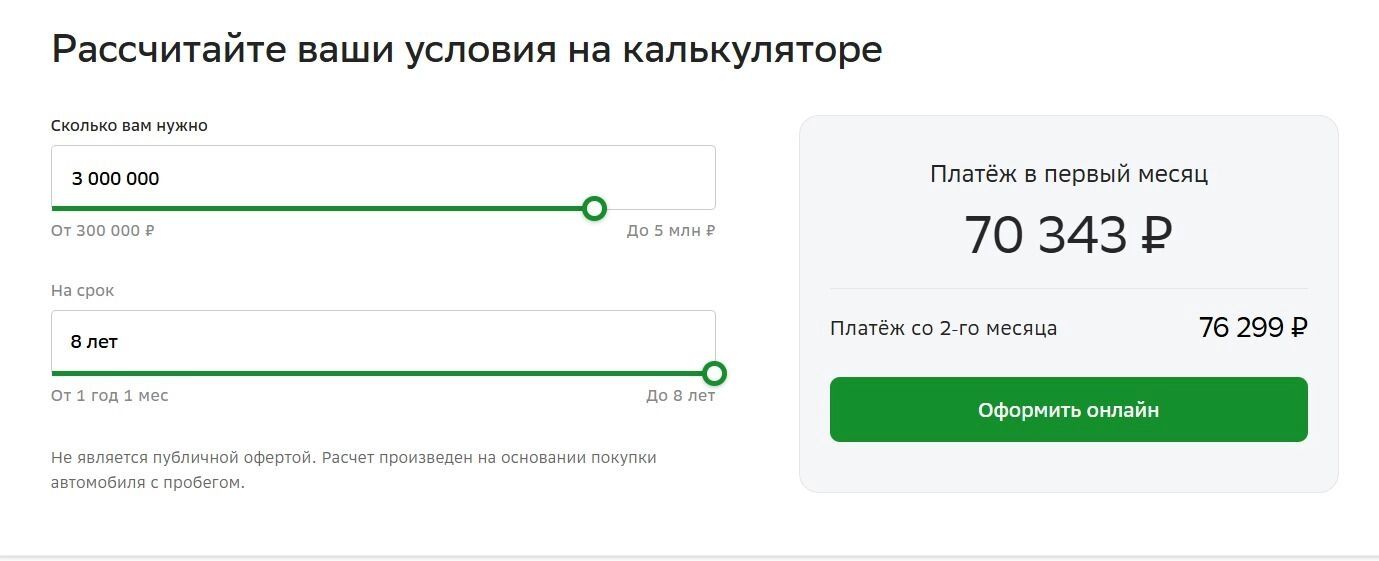
Task: Click the loan term field showing 8 лет
Action: click(383, 342)
